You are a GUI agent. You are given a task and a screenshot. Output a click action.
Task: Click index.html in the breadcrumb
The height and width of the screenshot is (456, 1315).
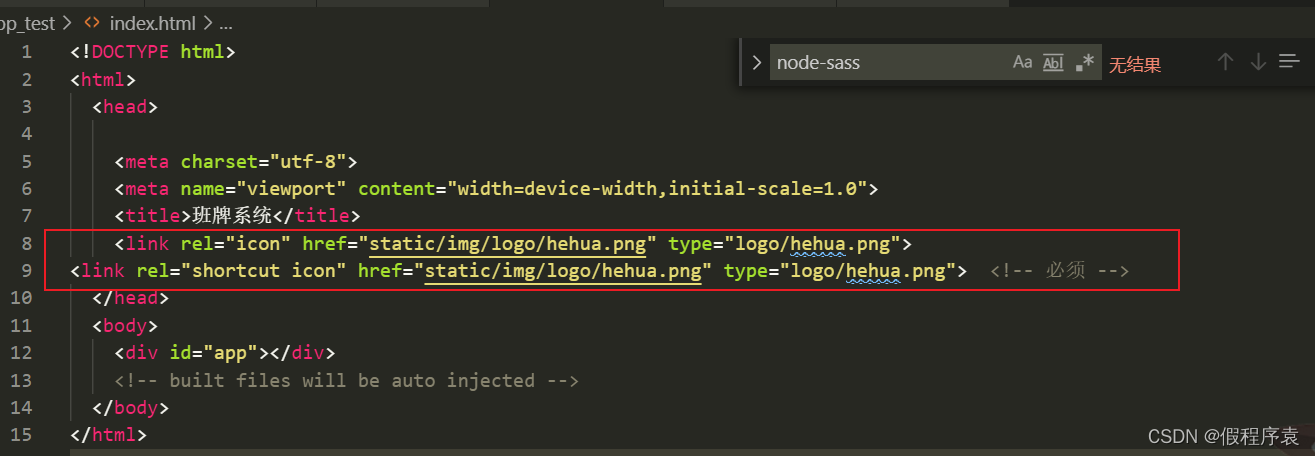(x=152, y=22)
